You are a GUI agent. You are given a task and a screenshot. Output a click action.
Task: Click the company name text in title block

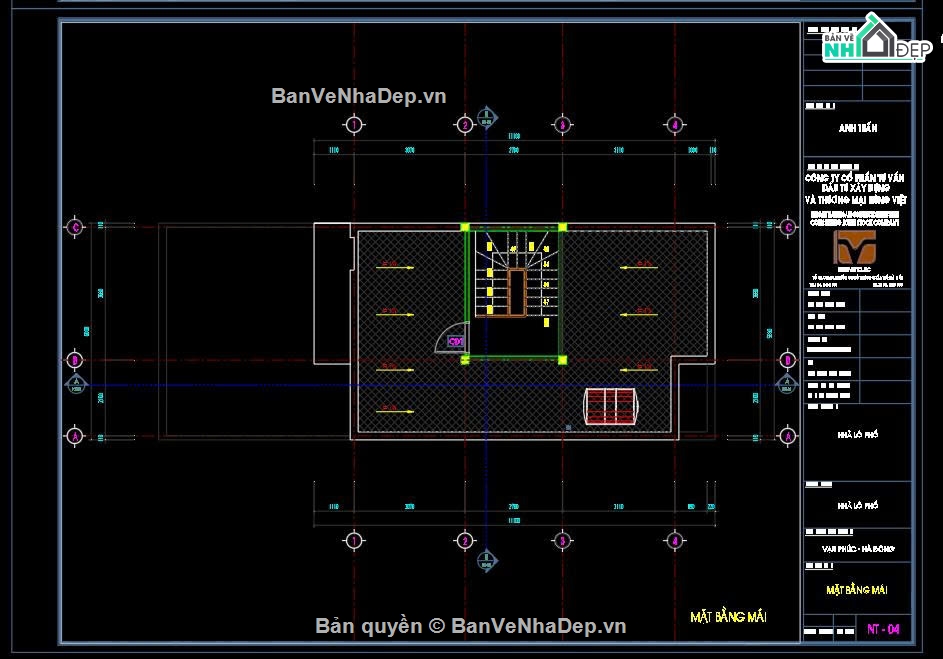pos(855,188)
